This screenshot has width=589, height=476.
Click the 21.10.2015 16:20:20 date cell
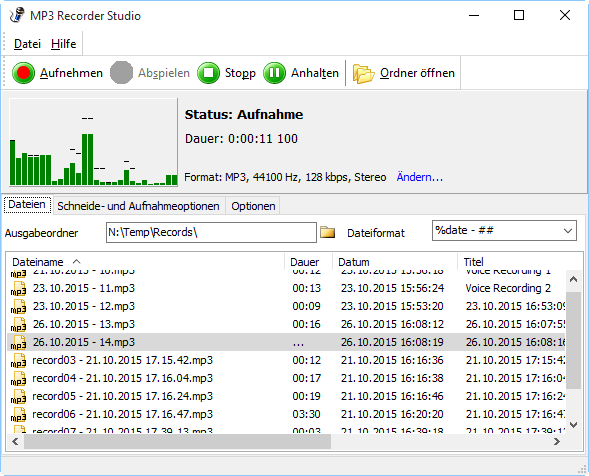click(x=392, y=414)
